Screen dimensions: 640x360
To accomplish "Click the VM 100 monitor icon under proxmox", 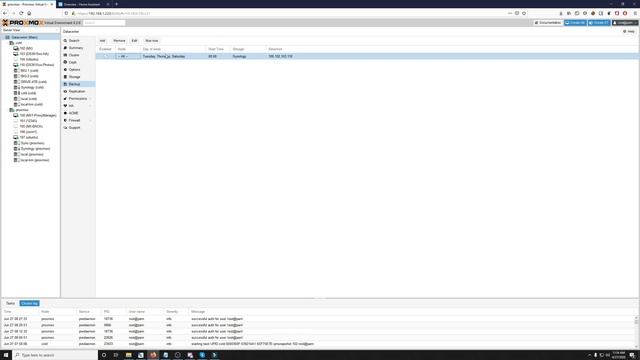I will [16, 116].
